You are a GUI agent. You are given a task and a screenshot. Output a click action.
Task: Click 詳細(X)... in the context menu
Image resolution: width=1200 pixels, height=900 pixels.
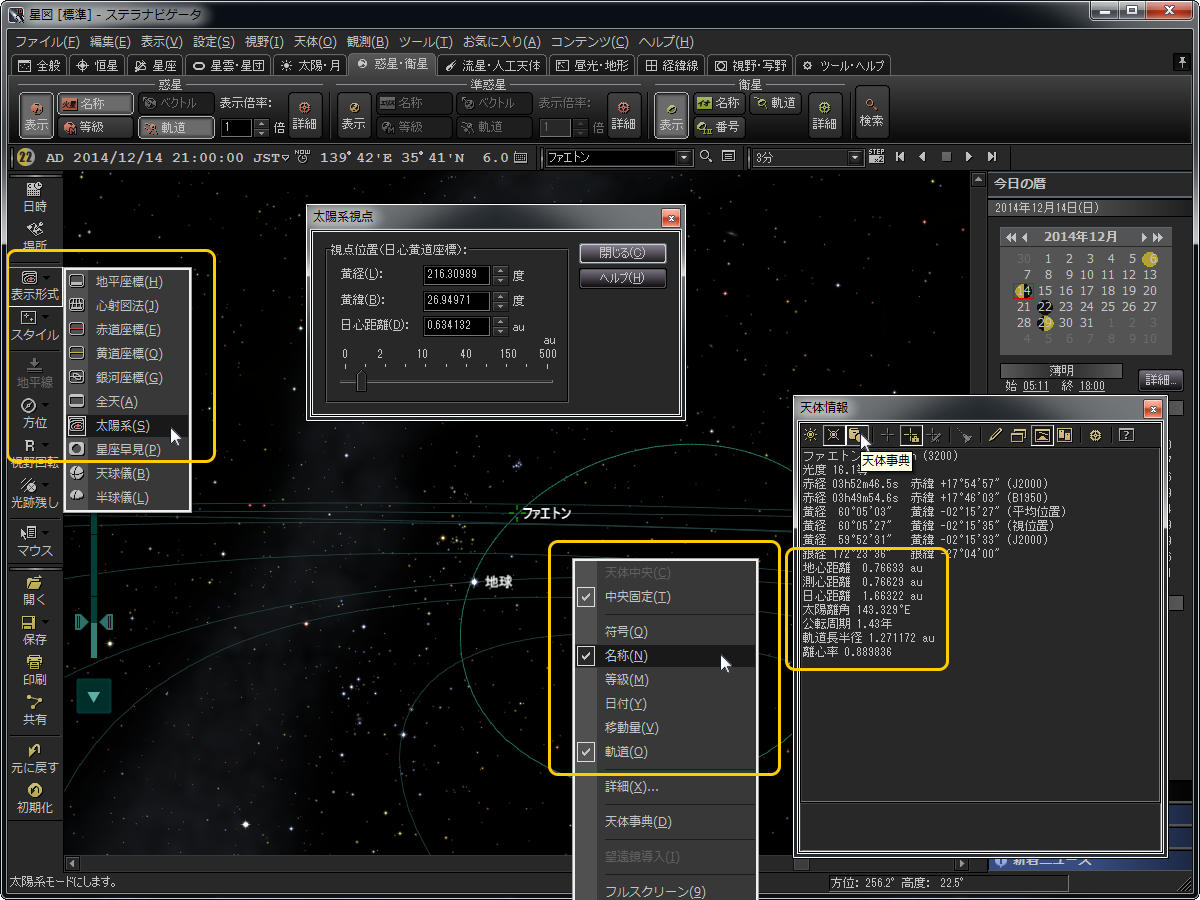pos(666,787)
